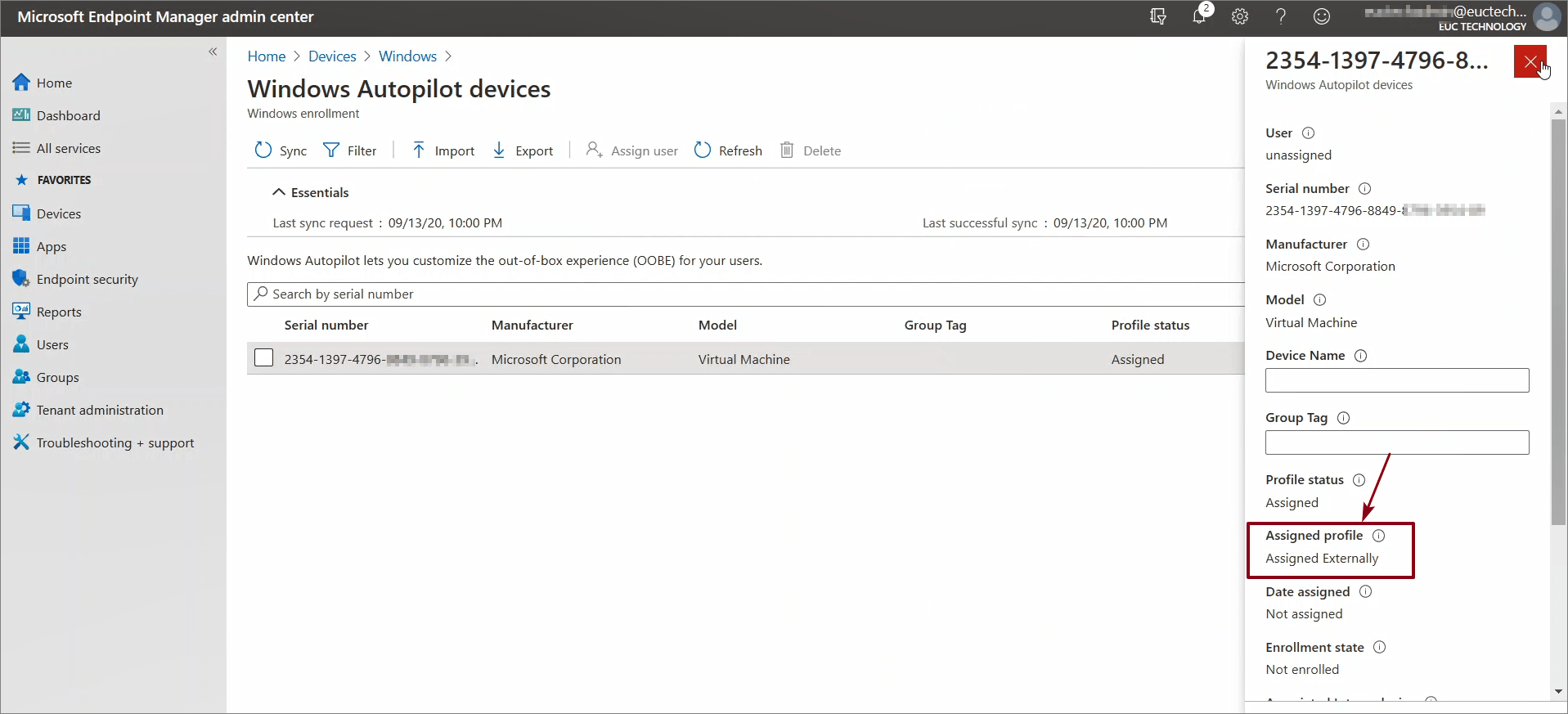Close the device details panel

1530,61
